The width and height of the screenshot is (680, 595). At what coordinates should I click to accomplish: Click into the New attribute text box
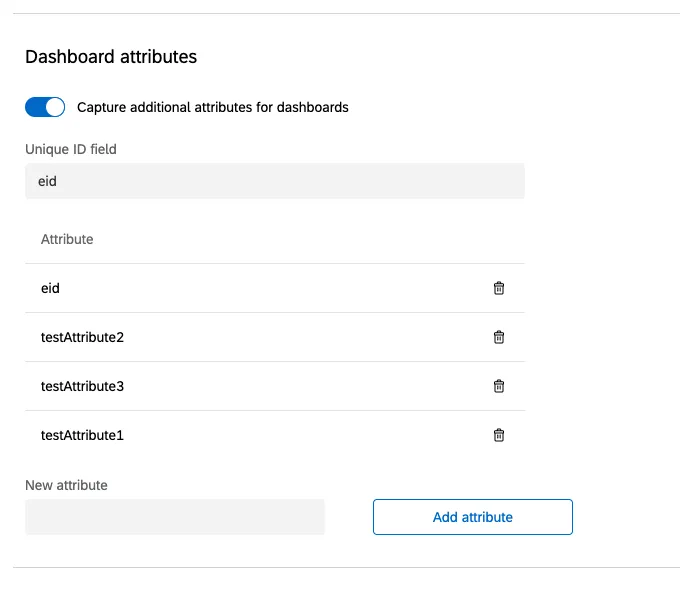(x=175, y=517)
